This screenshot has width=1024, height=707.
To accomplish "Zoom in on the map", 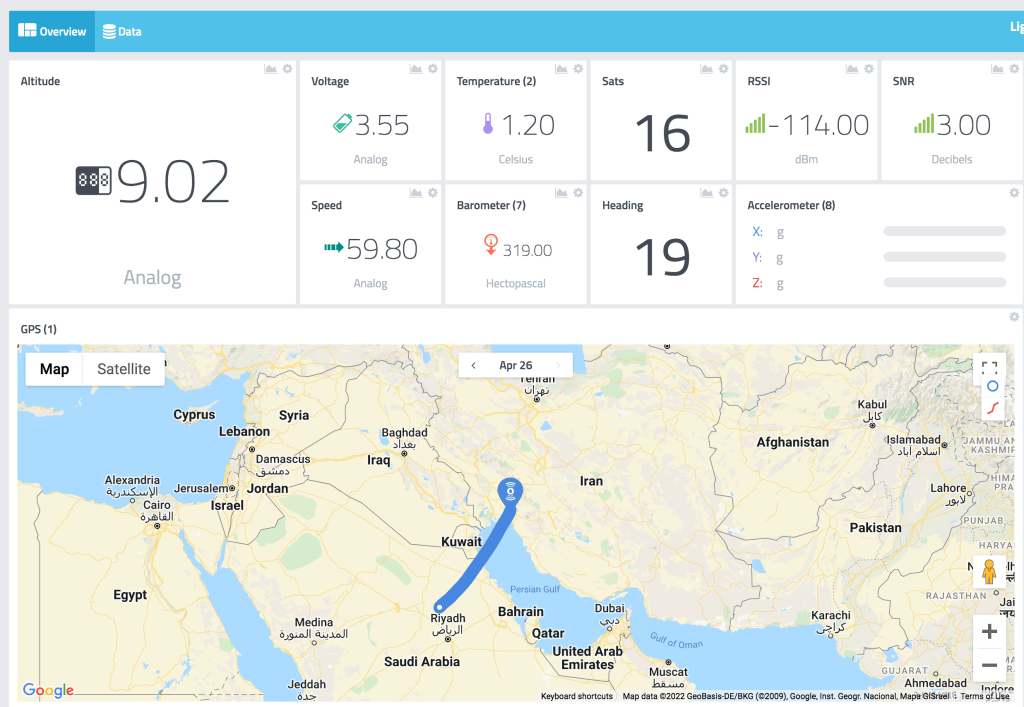I will pos(989,632).
